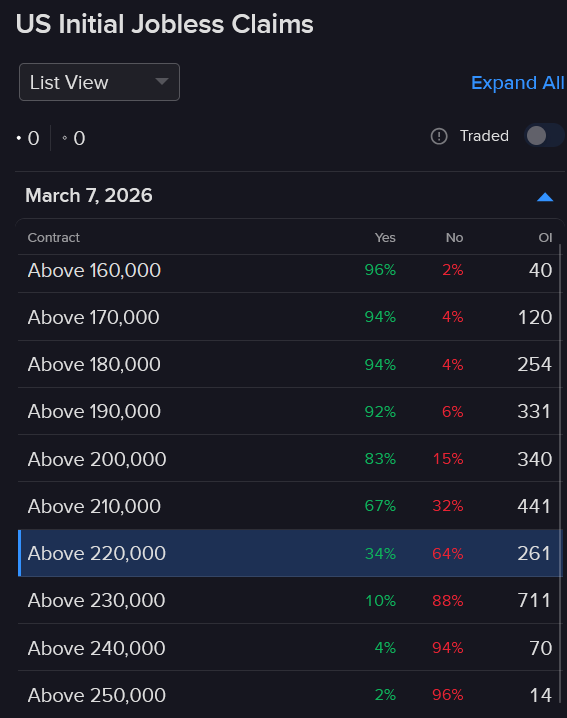Click the Contract column header

click(54, 238)
